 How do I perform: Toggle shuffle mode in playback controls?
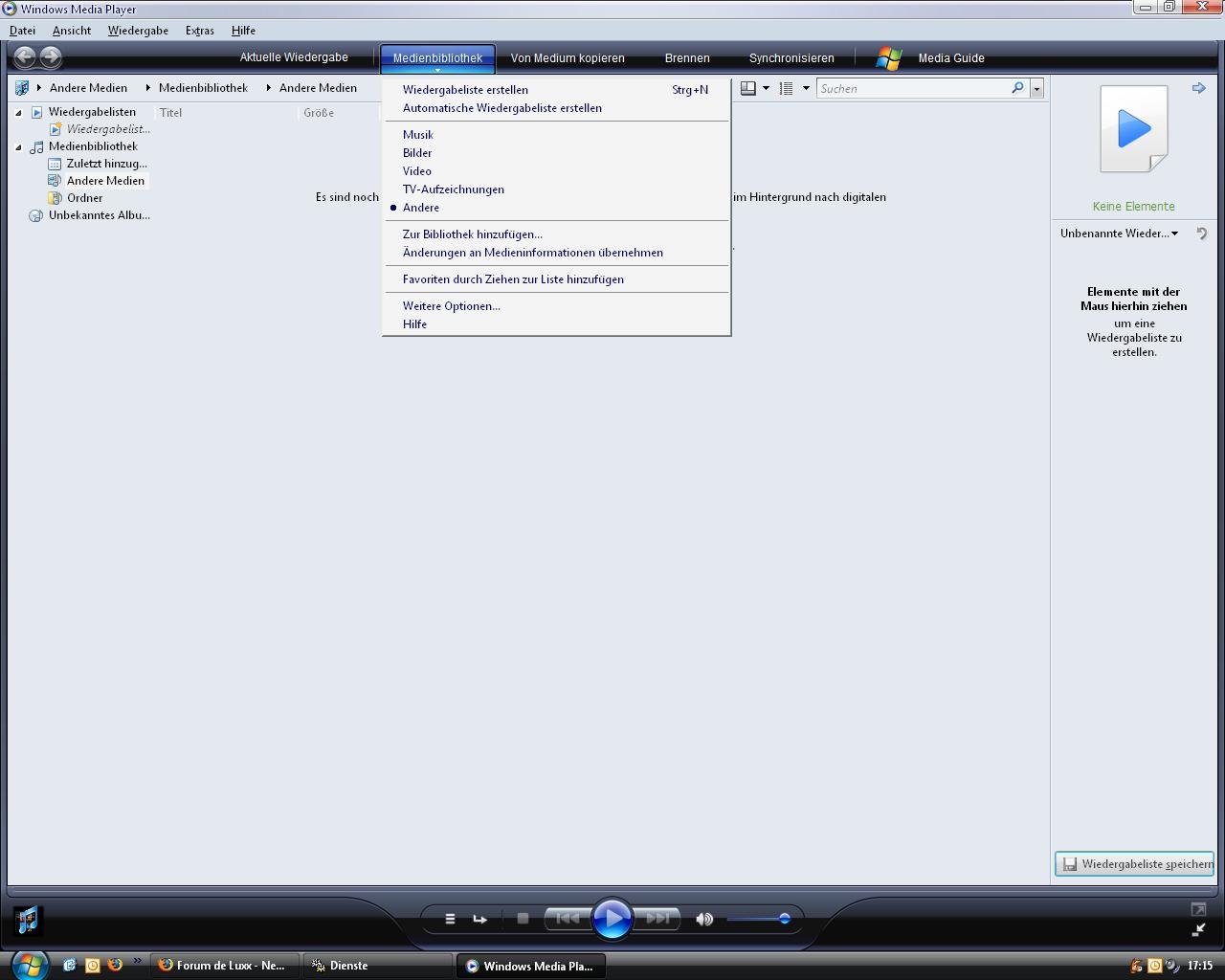[x=450, y=919]
